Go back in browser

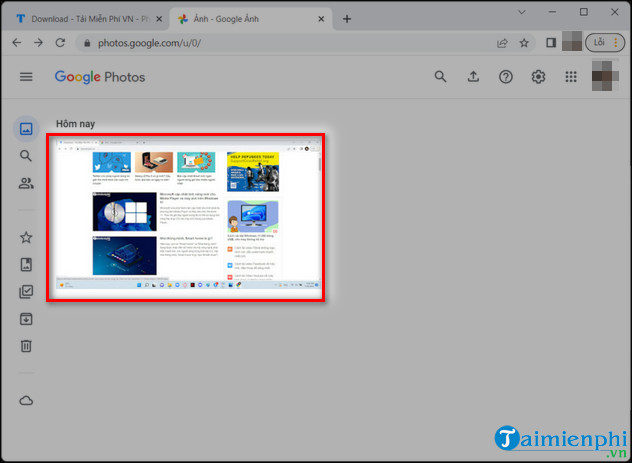tap(17, 42)
